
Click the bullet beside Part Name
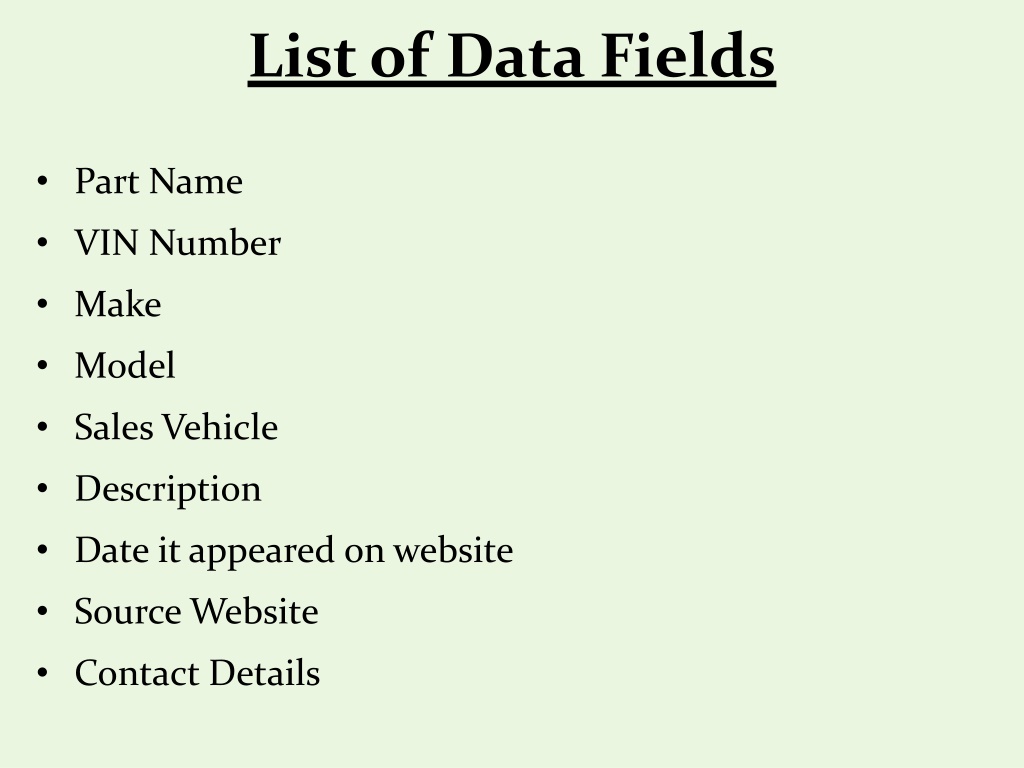click(42, 181)
